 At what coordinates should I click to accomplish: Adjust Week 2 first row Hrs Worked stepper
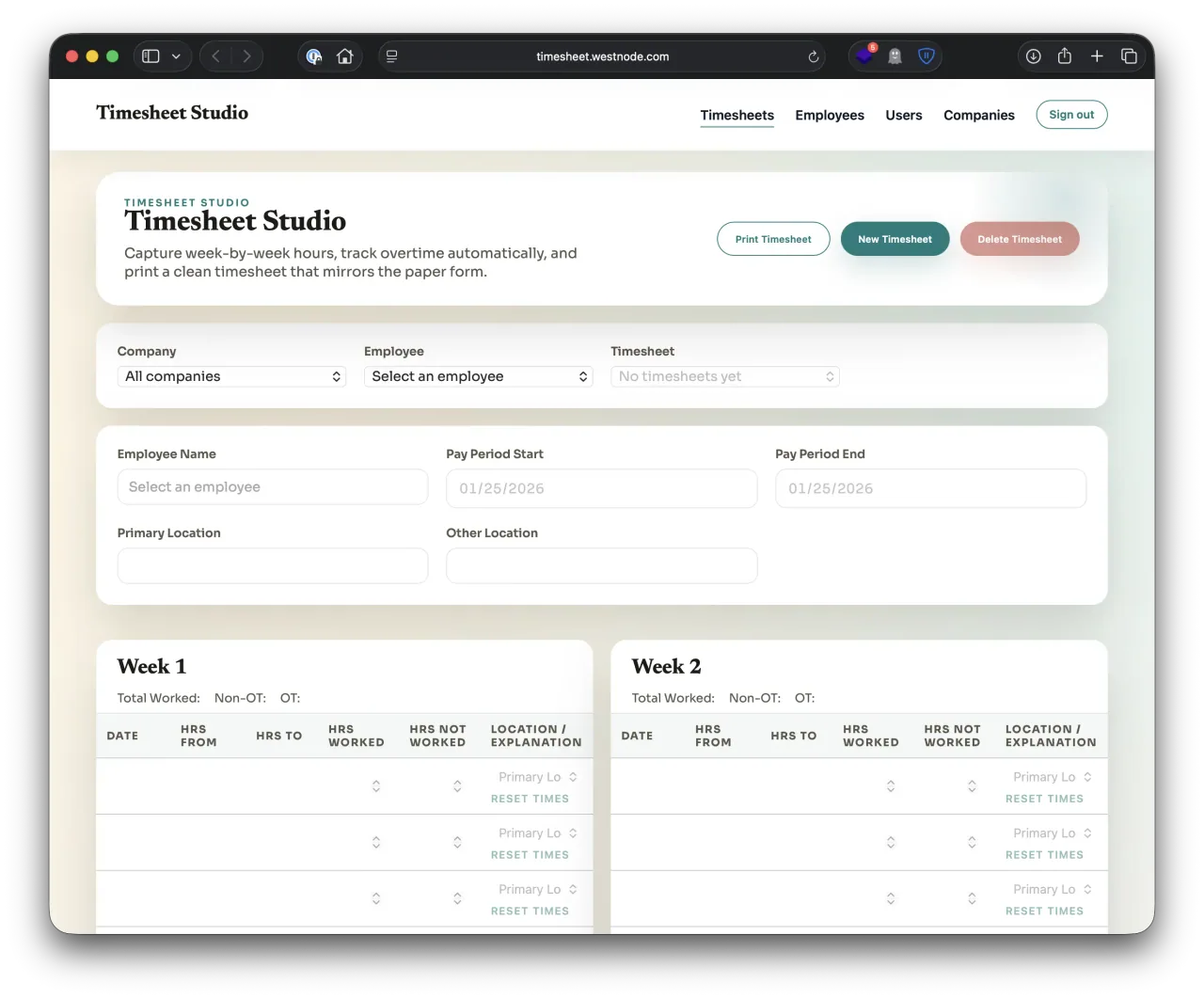point(891,786)
